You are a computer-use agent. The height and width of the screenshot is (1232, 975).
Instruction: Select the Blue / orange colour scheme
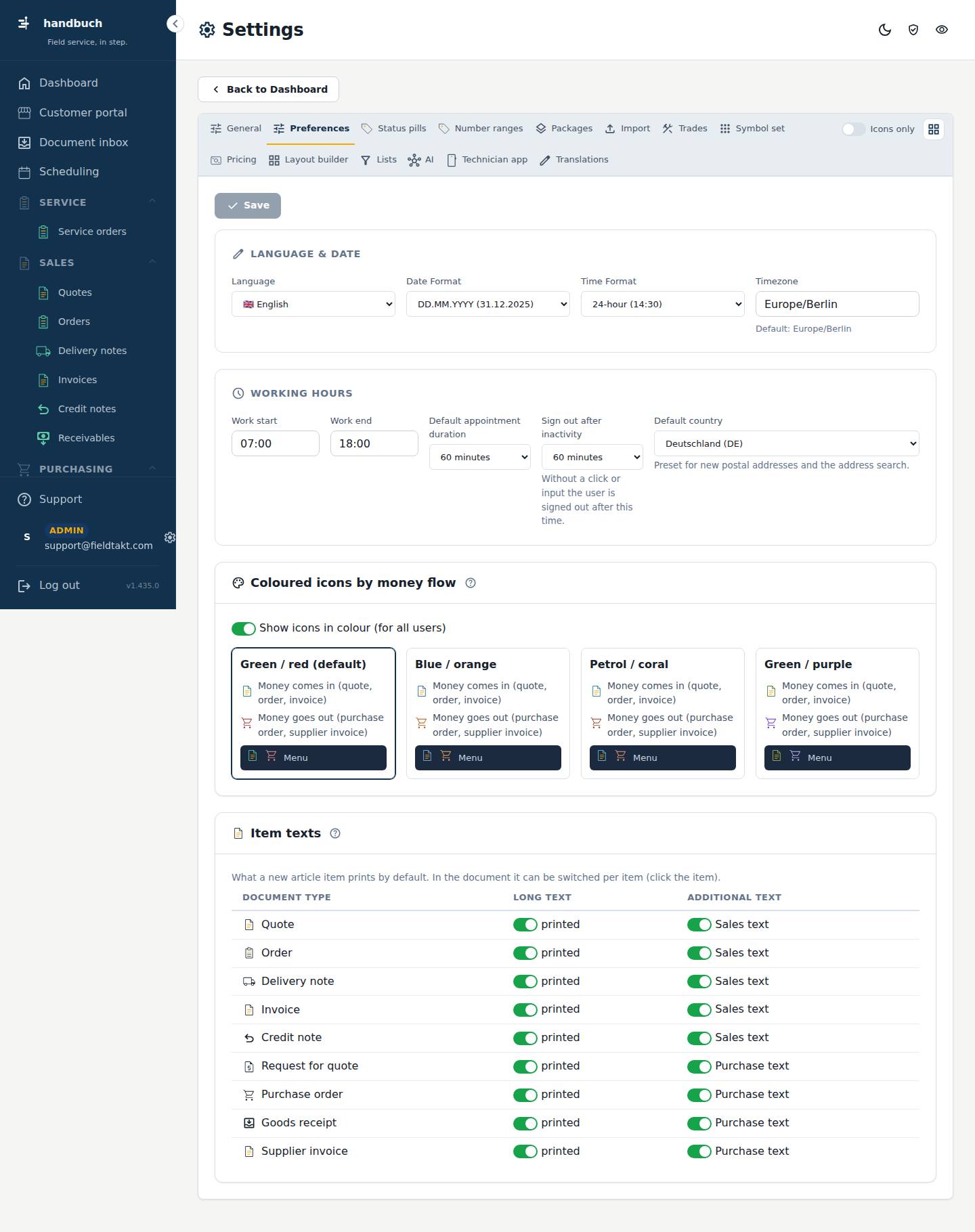pos(488,713)
